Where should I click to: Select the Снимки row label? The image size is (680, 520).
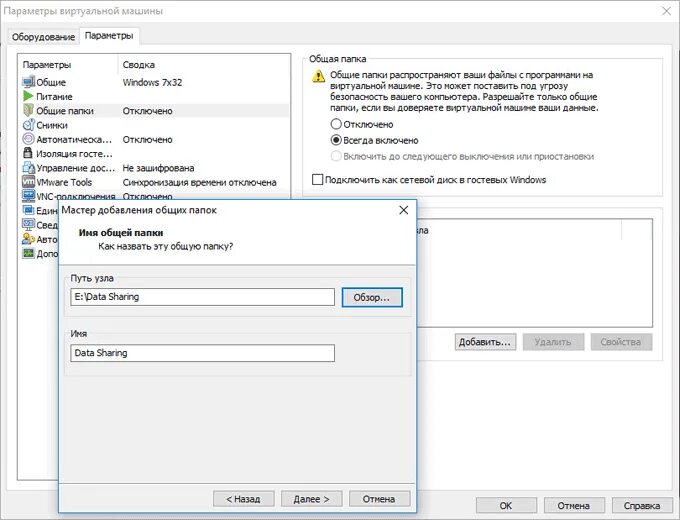pyautogui.click(x=52, y=125)
